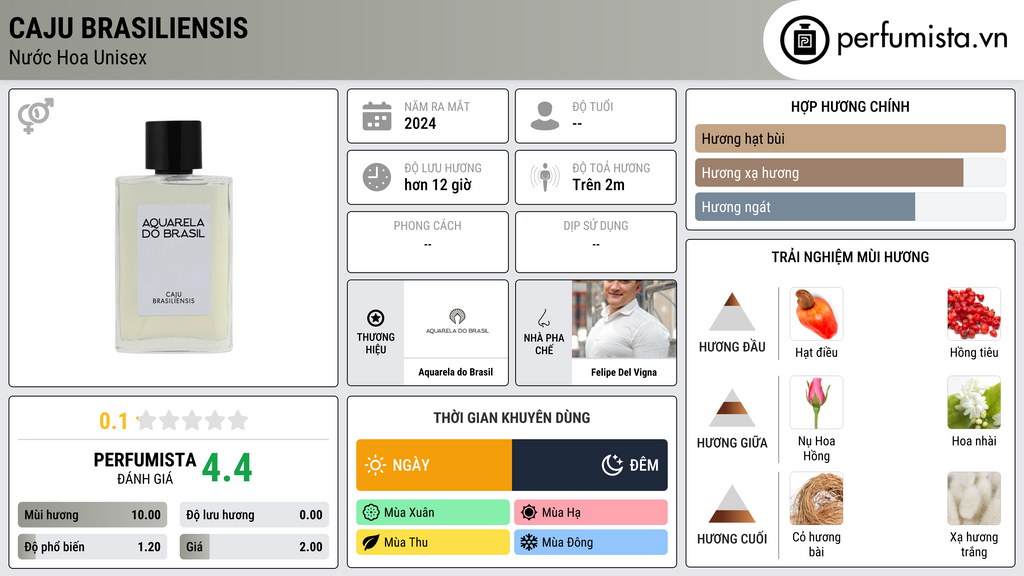Click the Mùi hương 10.00 rating bar
This screenshot has width=1024, height=576.
(x=93, y=515)
